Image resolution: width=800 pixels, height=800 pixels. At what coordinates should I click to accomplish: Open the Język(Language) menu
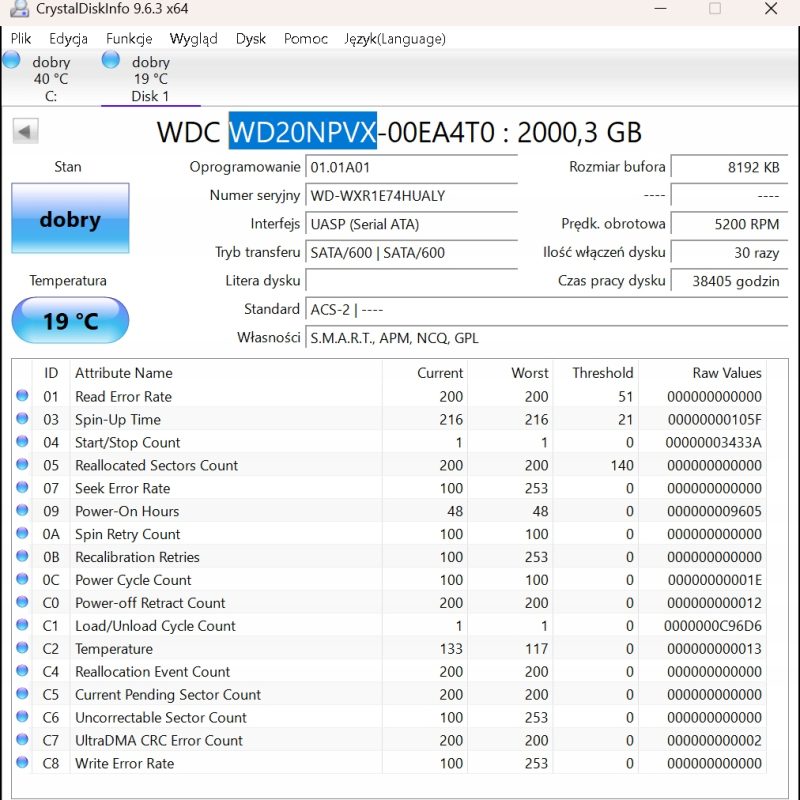pos(394,39)
